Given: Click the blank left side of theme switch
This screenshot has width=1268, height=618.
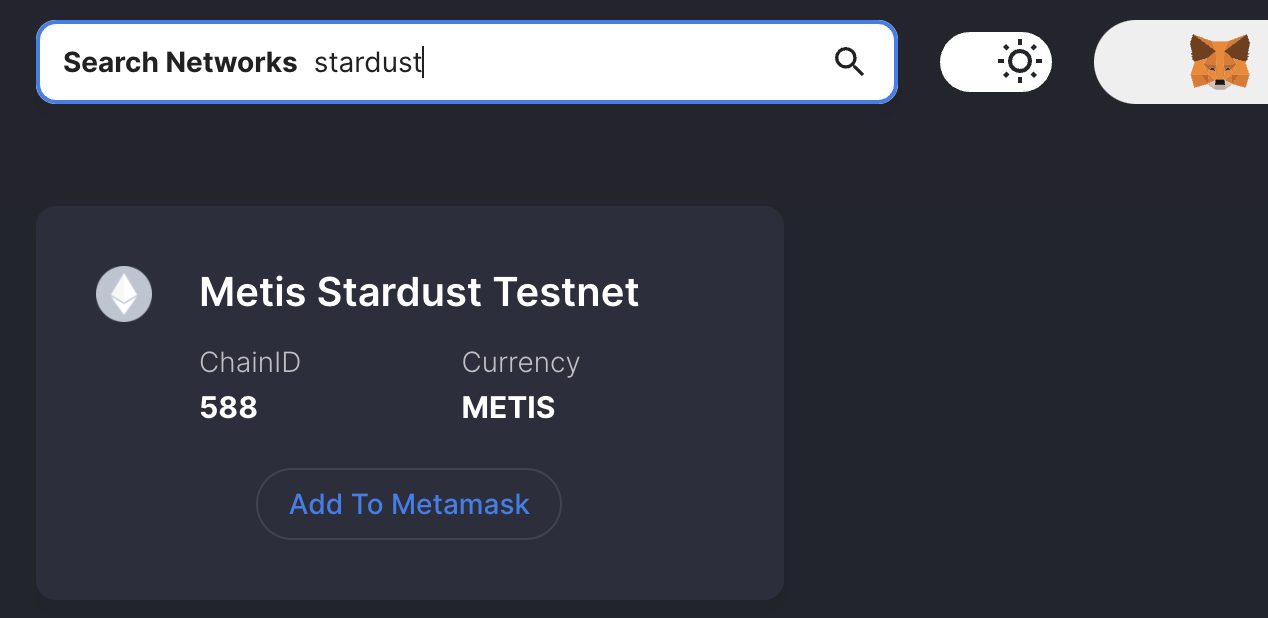Looking at the screenshot, I should pos(965,62).
